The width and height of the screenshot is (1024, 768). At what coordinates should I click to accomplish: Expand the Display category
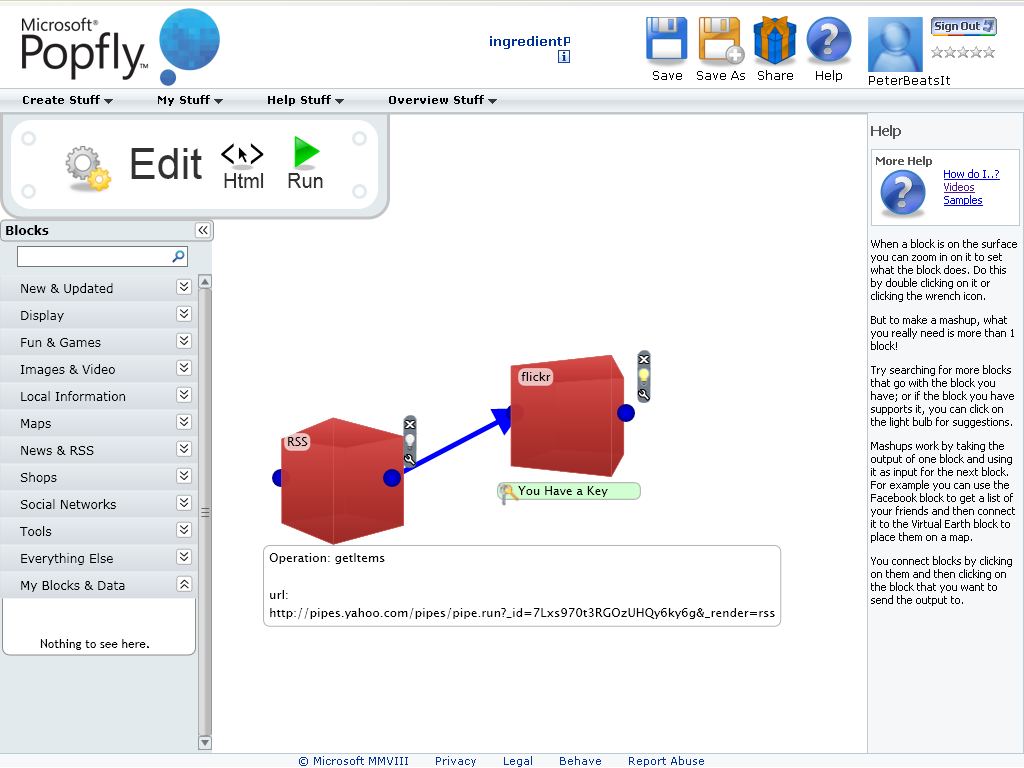coord(184,314)
